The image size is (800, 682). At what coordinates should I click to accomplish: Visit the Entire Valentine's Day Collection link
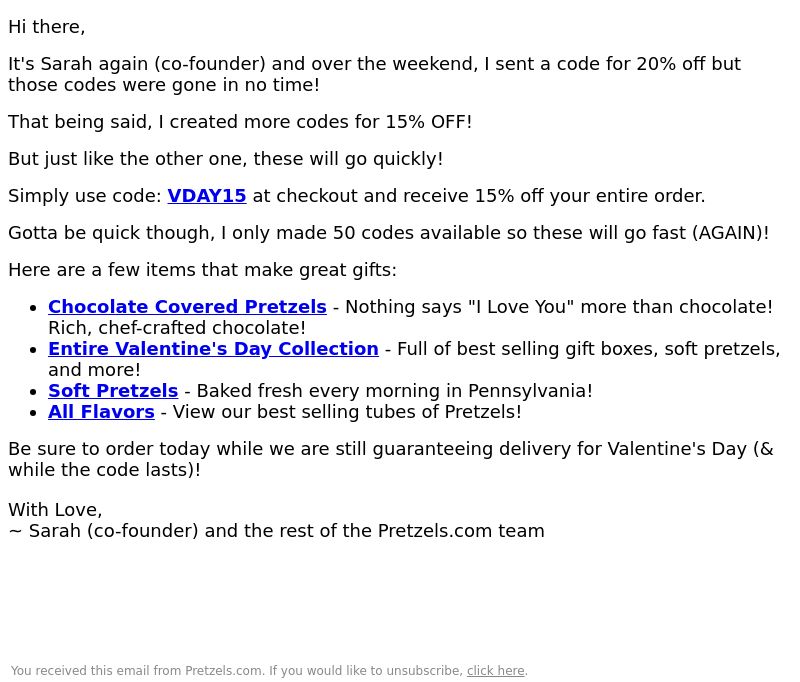tap(213, 349)
